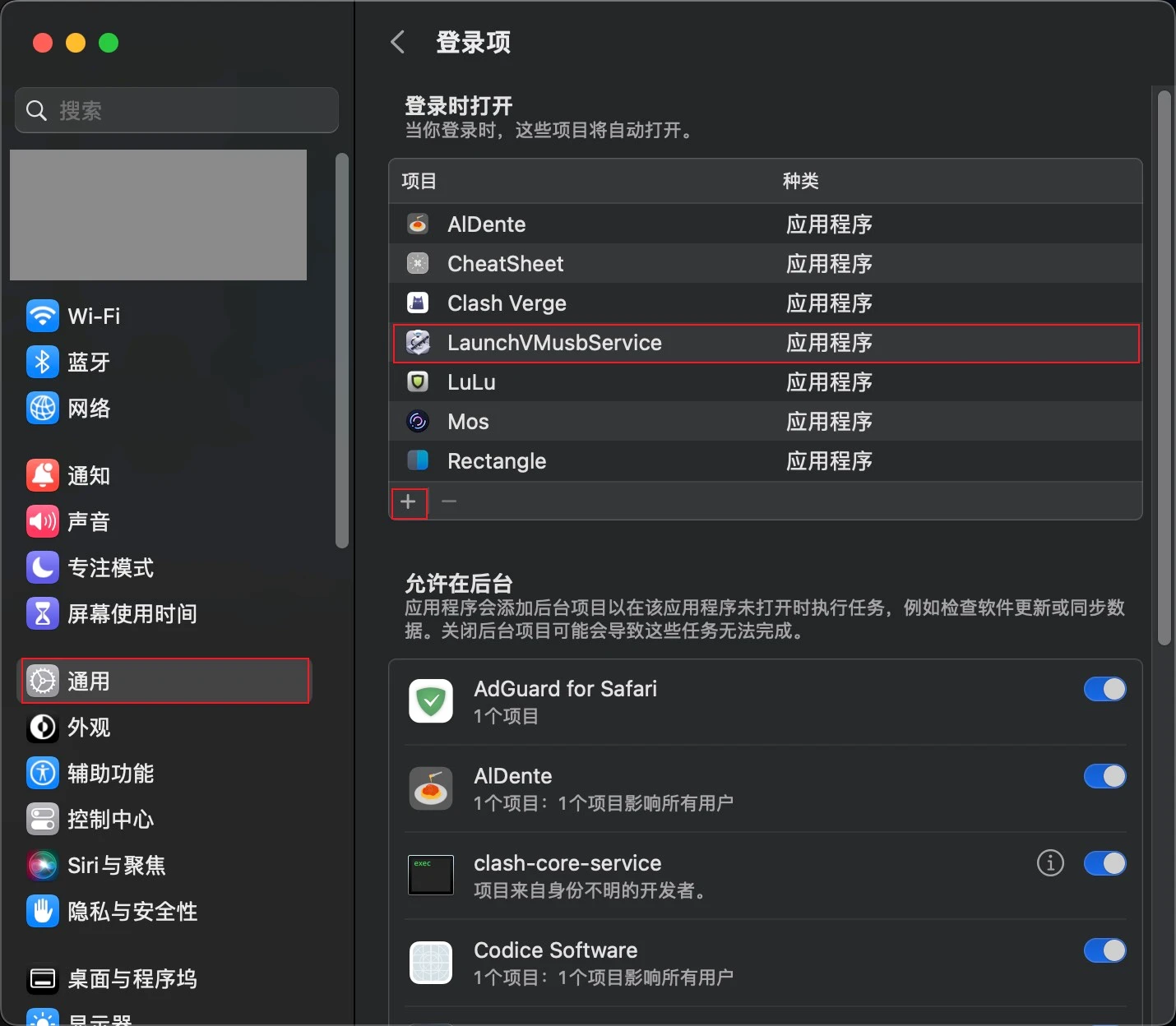Click the main pane vertical scrollbar
The height and width of the screenshot is (1026, 1176).
[1164, 368]
